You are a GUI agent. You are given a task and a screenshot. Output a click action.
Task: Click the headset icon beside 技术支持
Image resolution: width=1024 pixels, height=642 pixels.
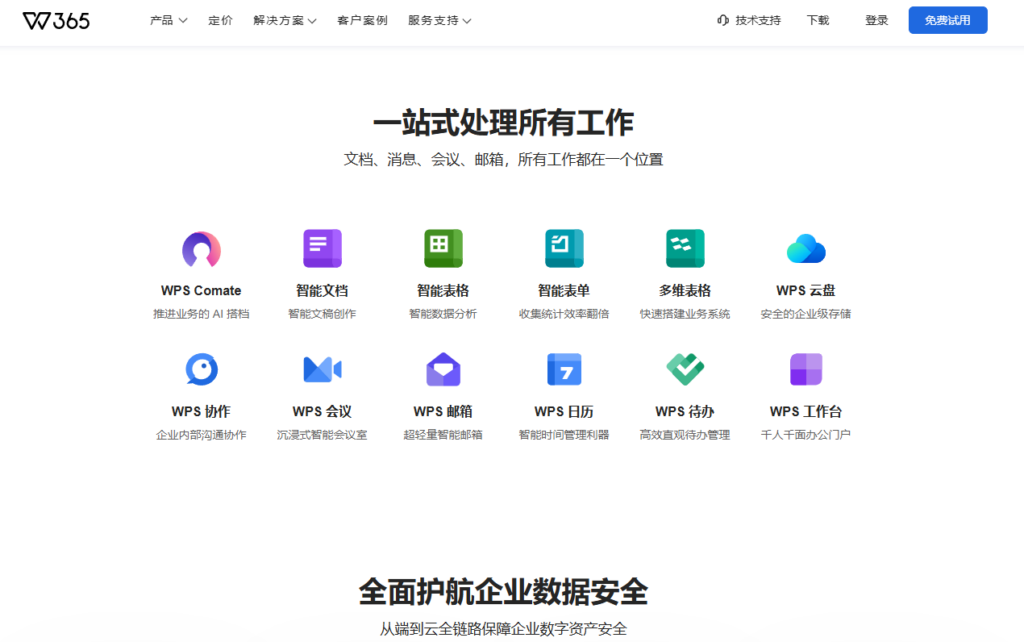(x=723, y=20)
